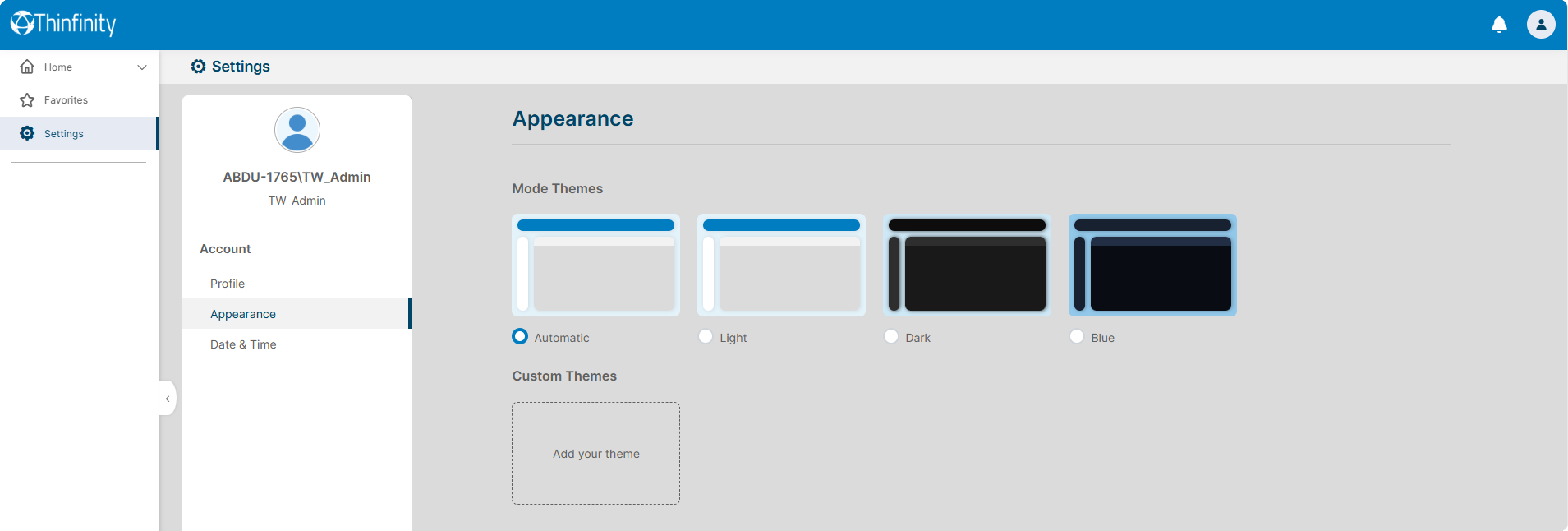
Task: Select the Blue theme radio button
Action: click(x=1077, y=336)
